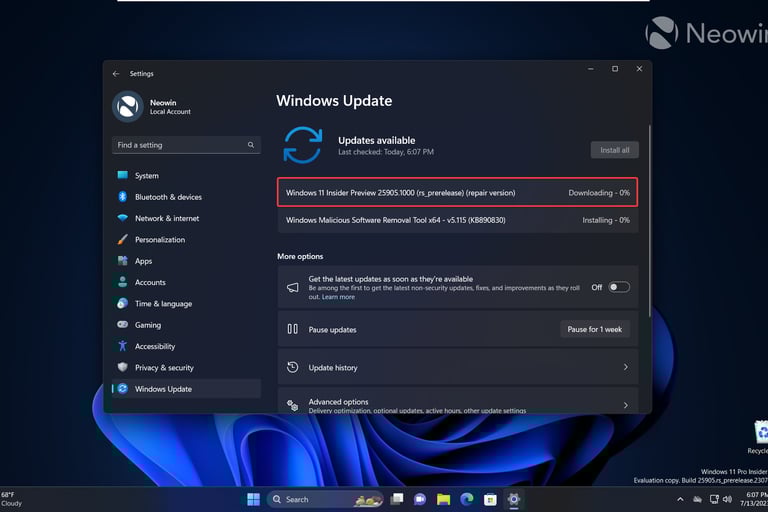Image resolution: width=768 pixels, height=512 pixels.
Task: Click the search magnifier in Find a setting
Action: point(251,145)
